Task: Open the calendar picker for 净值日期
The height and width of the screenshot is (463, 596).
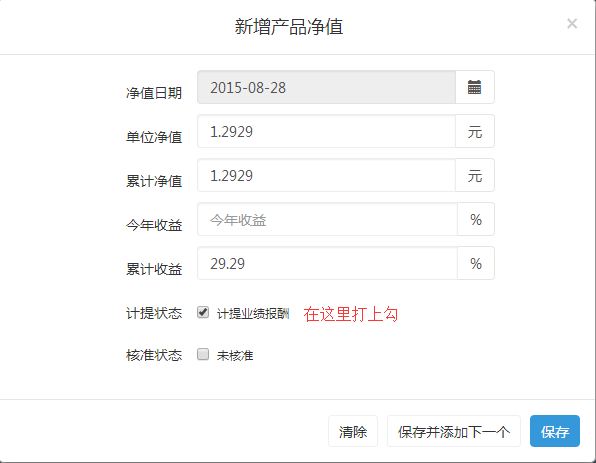Action: pyautogui.click(x=475, y=87)
